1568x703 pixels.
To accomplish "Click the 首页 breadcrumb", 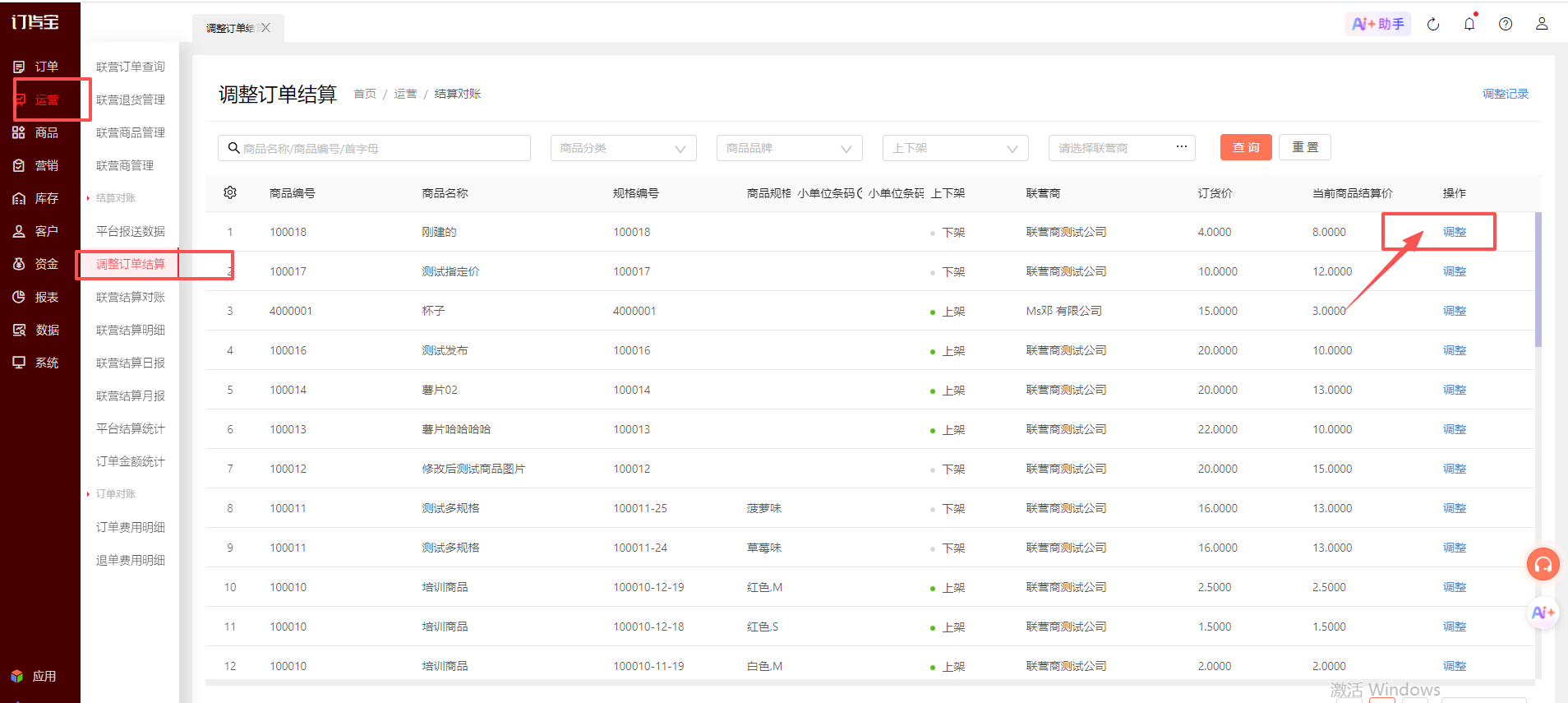I will 365,94.
